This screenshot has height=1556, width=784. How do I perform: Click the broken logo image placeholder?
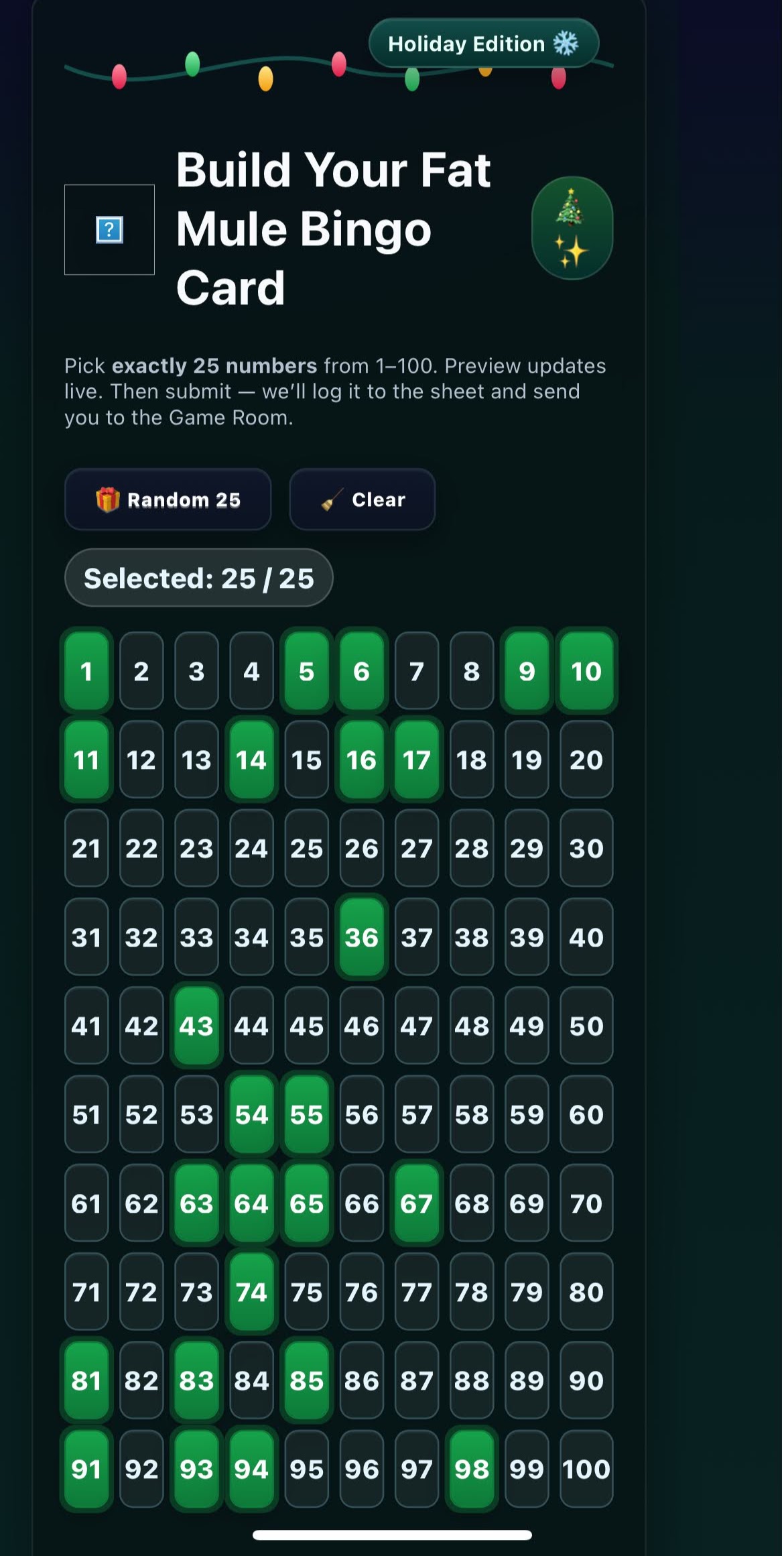109,230
